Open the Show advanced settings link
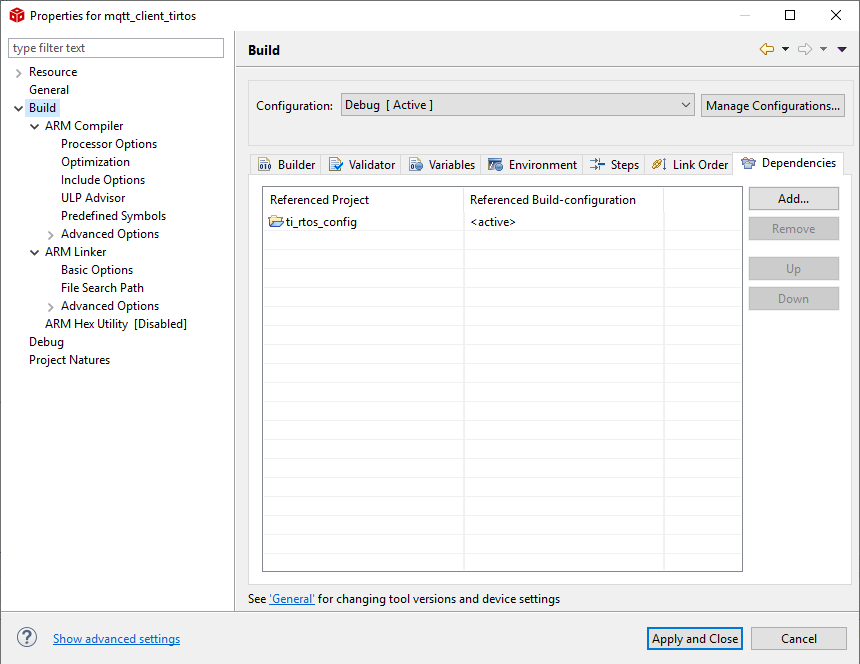Screen dimensions: 860x664 pyautogui.click(x=116, y=639)
